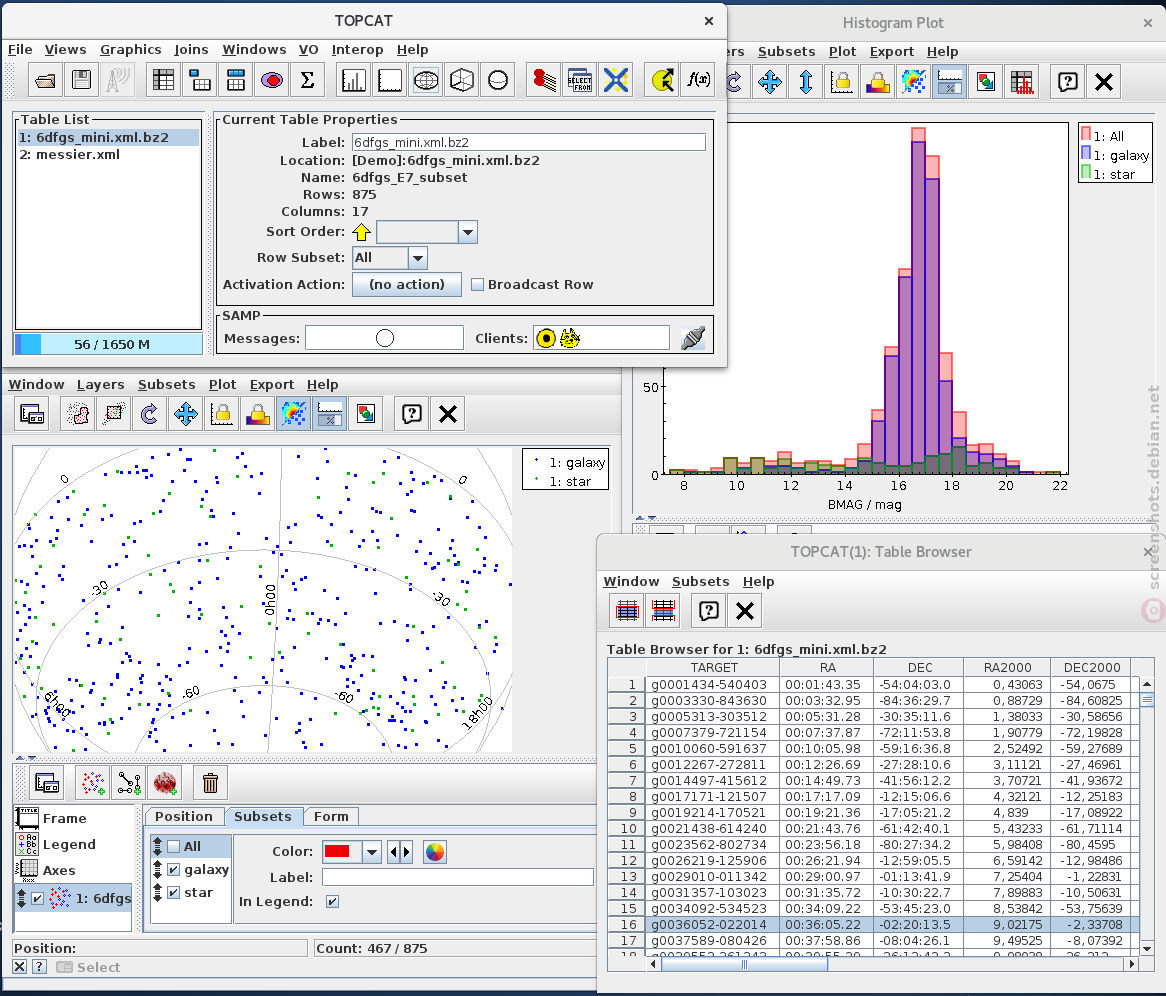Image resolution: width=1166 pixels, height=996 pixels.
Task: Click the Select button in status bar
Action: point(88,967)
